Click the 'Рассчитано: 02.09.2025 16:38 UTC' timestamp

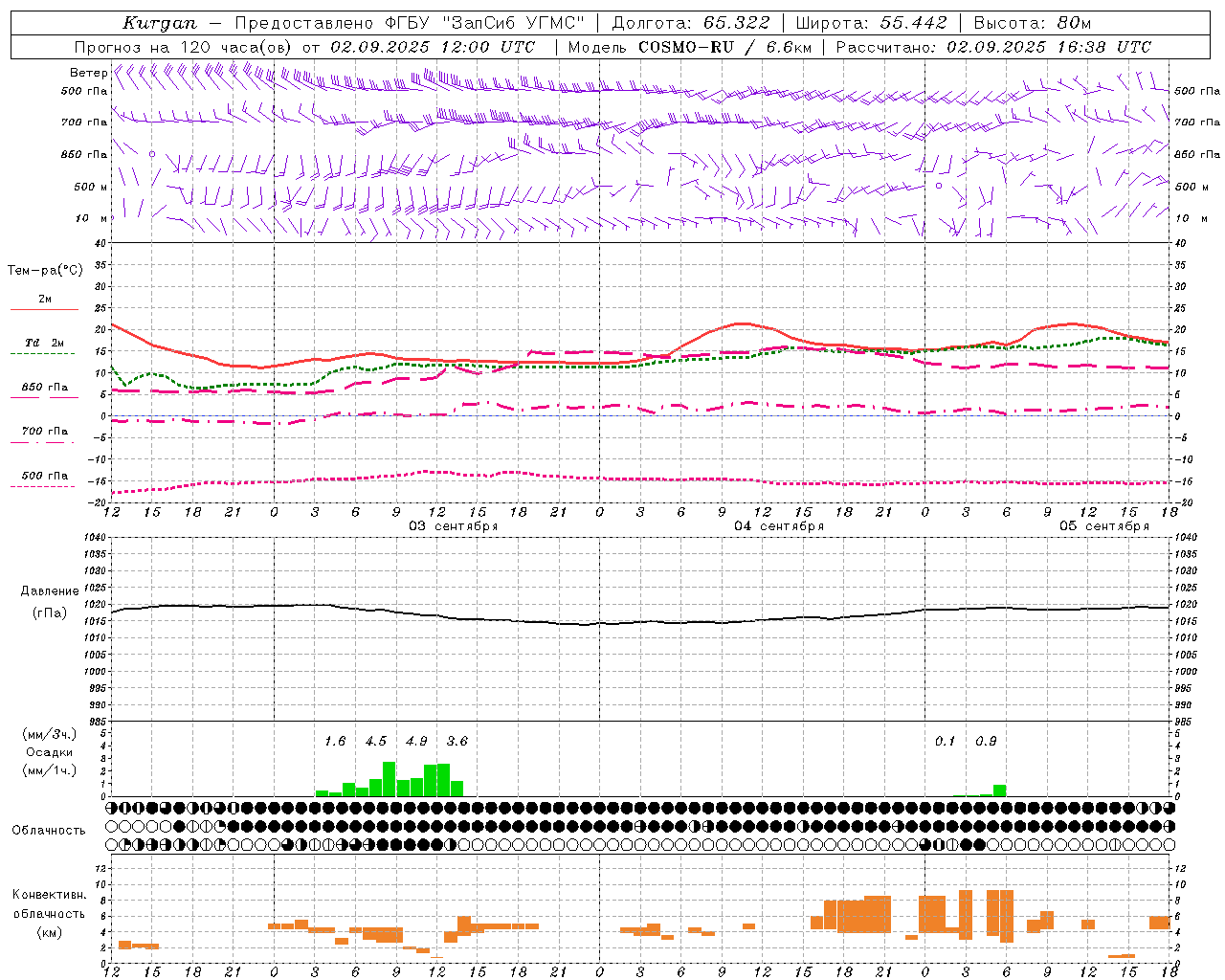(x=993, y=47)
